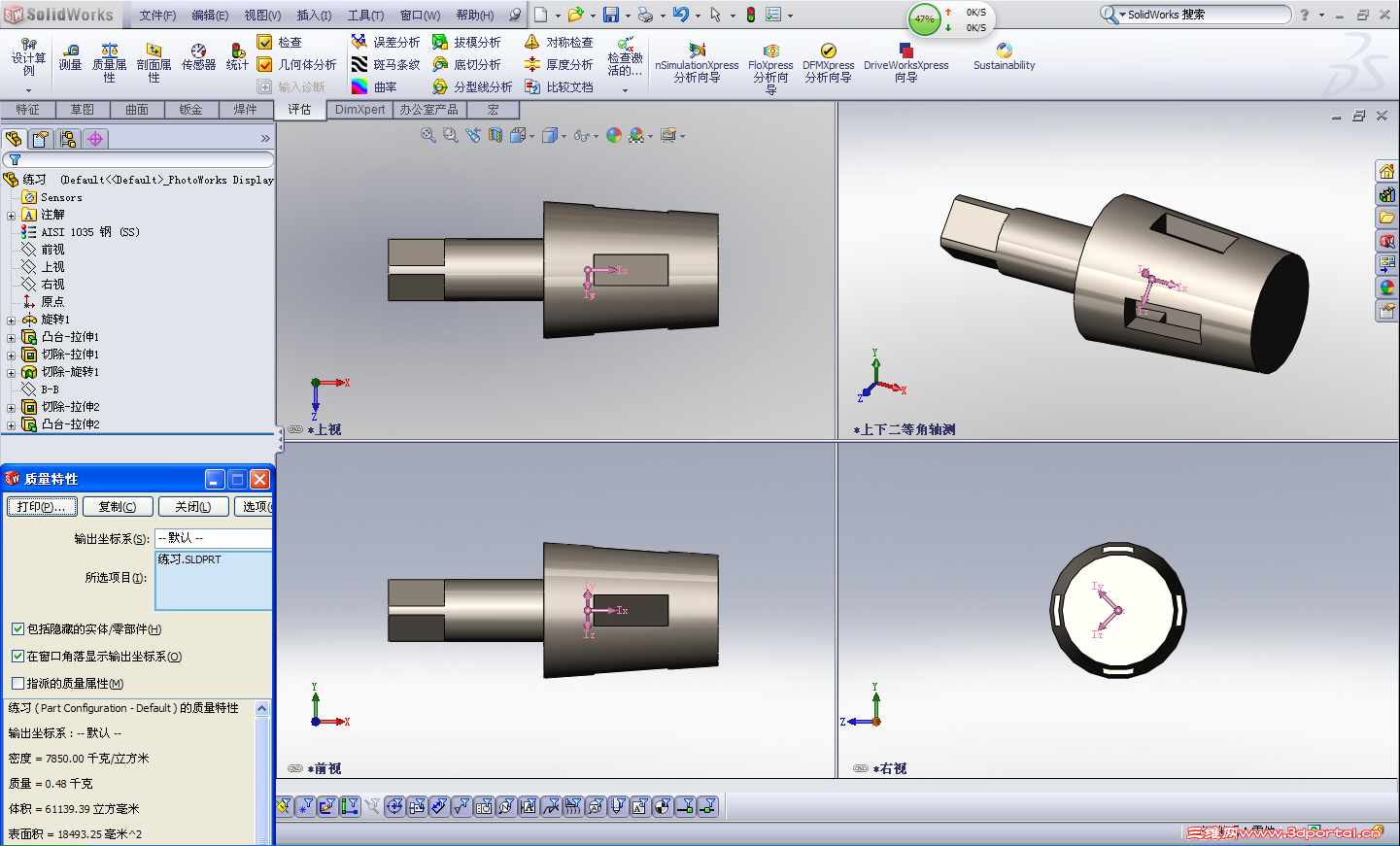The height and width of the screenshot is (846, 1400).
Task: Switch to PropertyManager tab
Action: [41, 139]
